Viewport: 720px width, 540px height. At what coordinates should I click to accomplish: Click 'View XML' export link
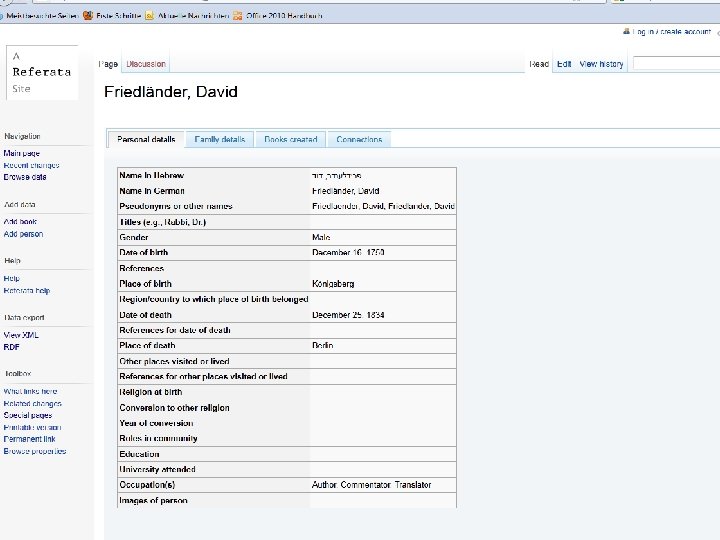[21, 335]
